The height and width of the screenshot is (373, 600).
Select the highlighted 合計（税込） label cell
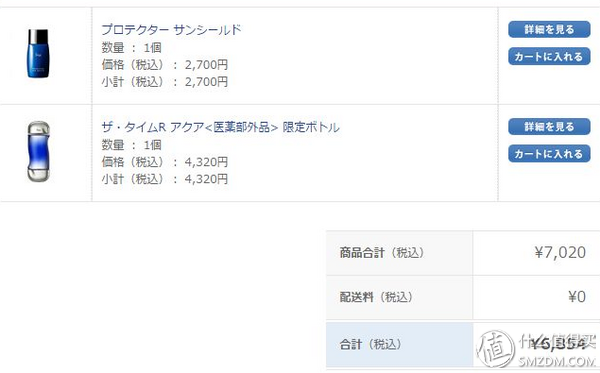[x=399, y=344]
